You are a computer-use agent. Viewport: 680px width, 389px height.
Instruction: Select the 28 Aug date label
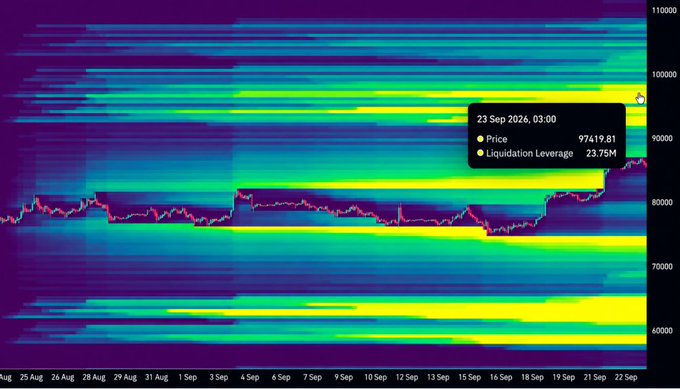(x=94, y=377)
